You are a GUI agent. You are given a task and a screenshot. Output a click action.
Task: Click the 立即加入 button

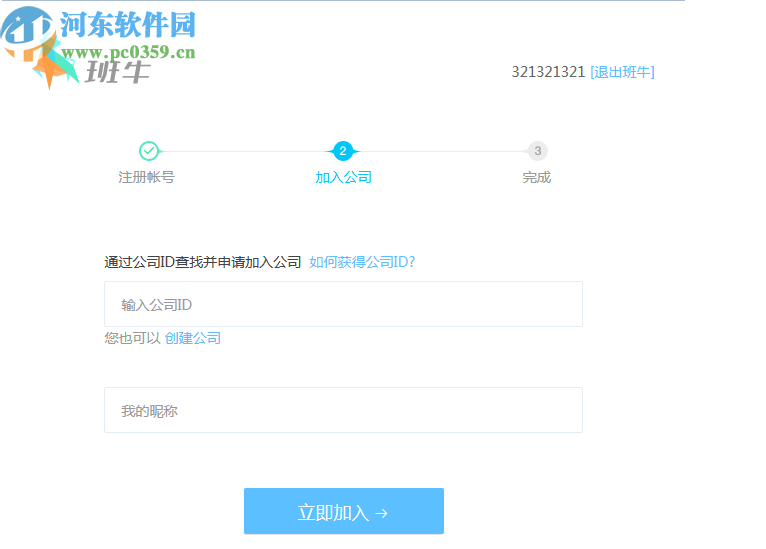(343, 511)
